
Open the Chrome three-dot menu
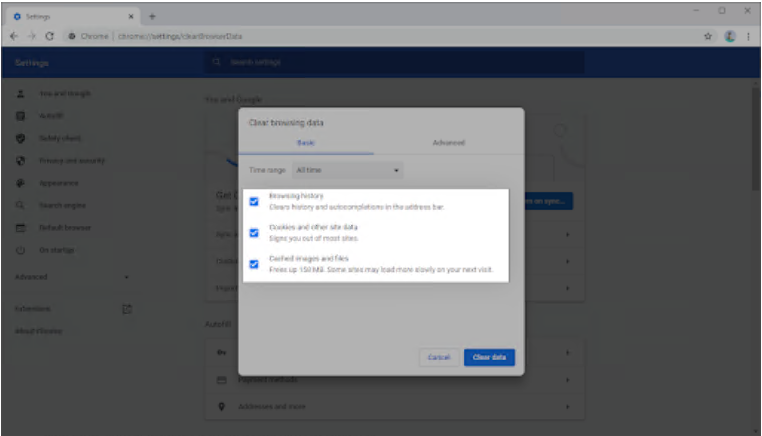tap(748, 36)
